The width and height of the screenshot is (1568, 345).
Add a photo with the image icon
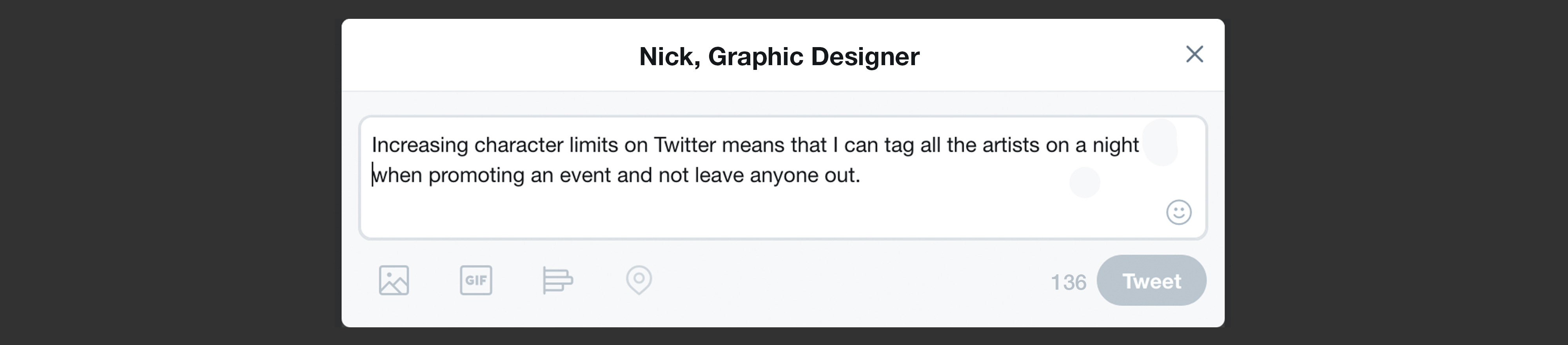[x=394, y=280]
